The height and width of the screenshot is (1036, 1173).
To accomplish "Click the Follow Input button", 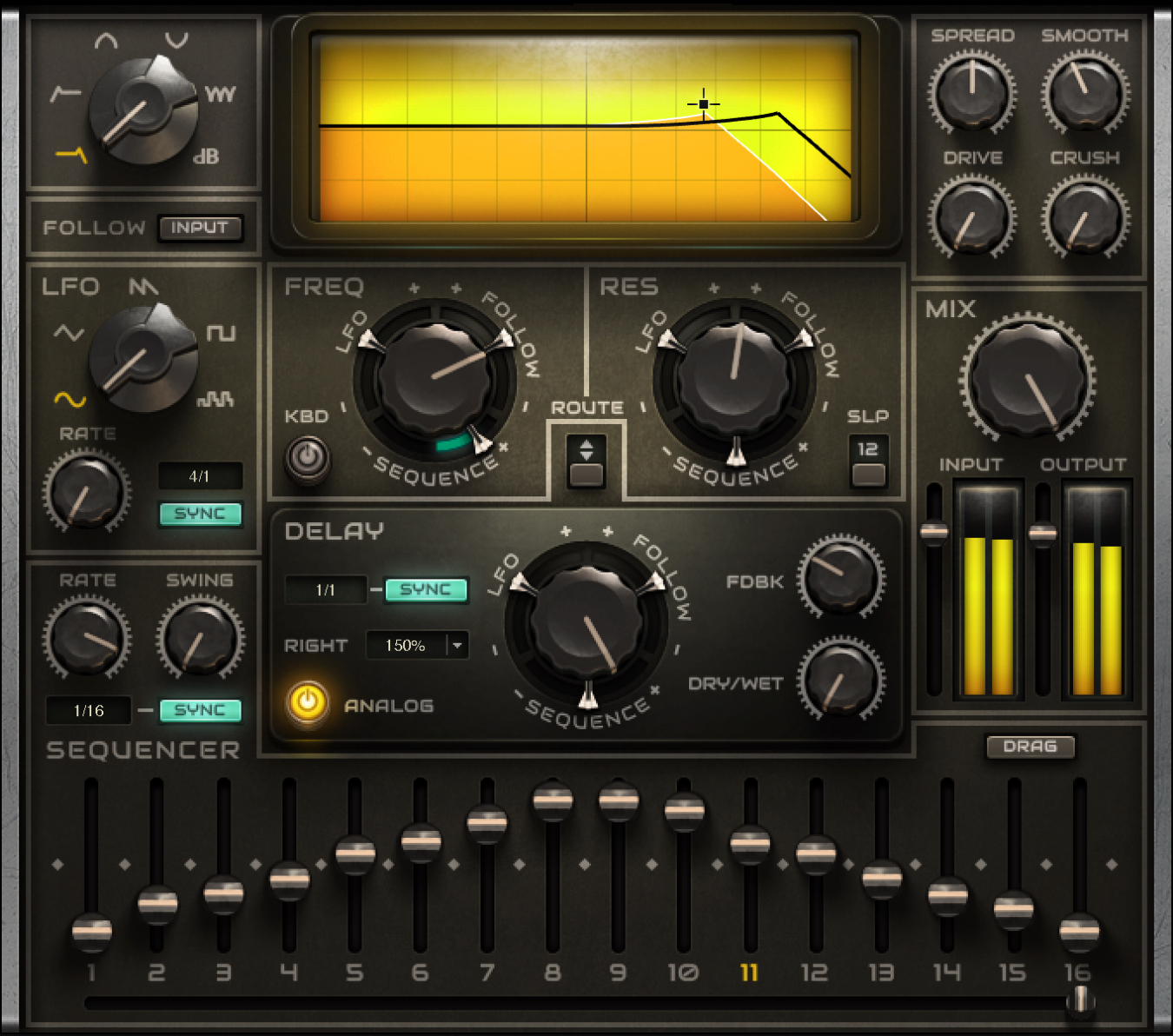I will click(200, 228).
